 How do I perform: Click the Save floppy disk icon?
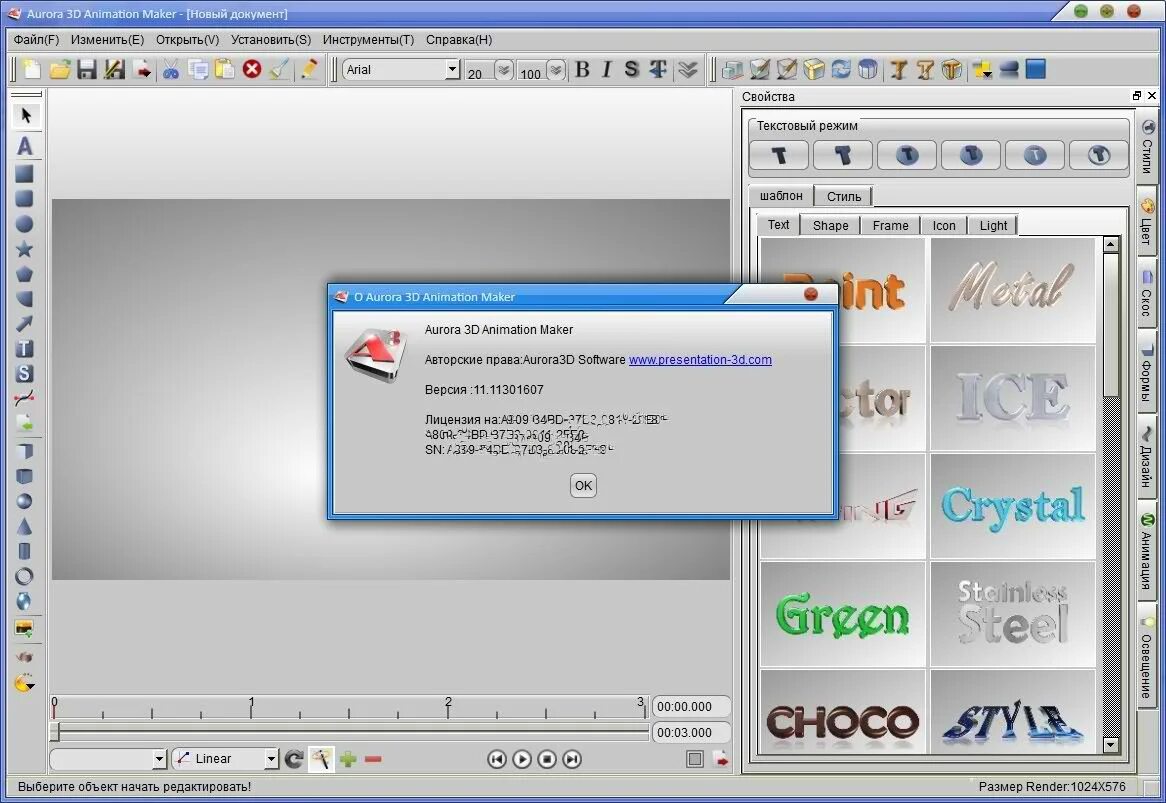(x=87, y=69)
